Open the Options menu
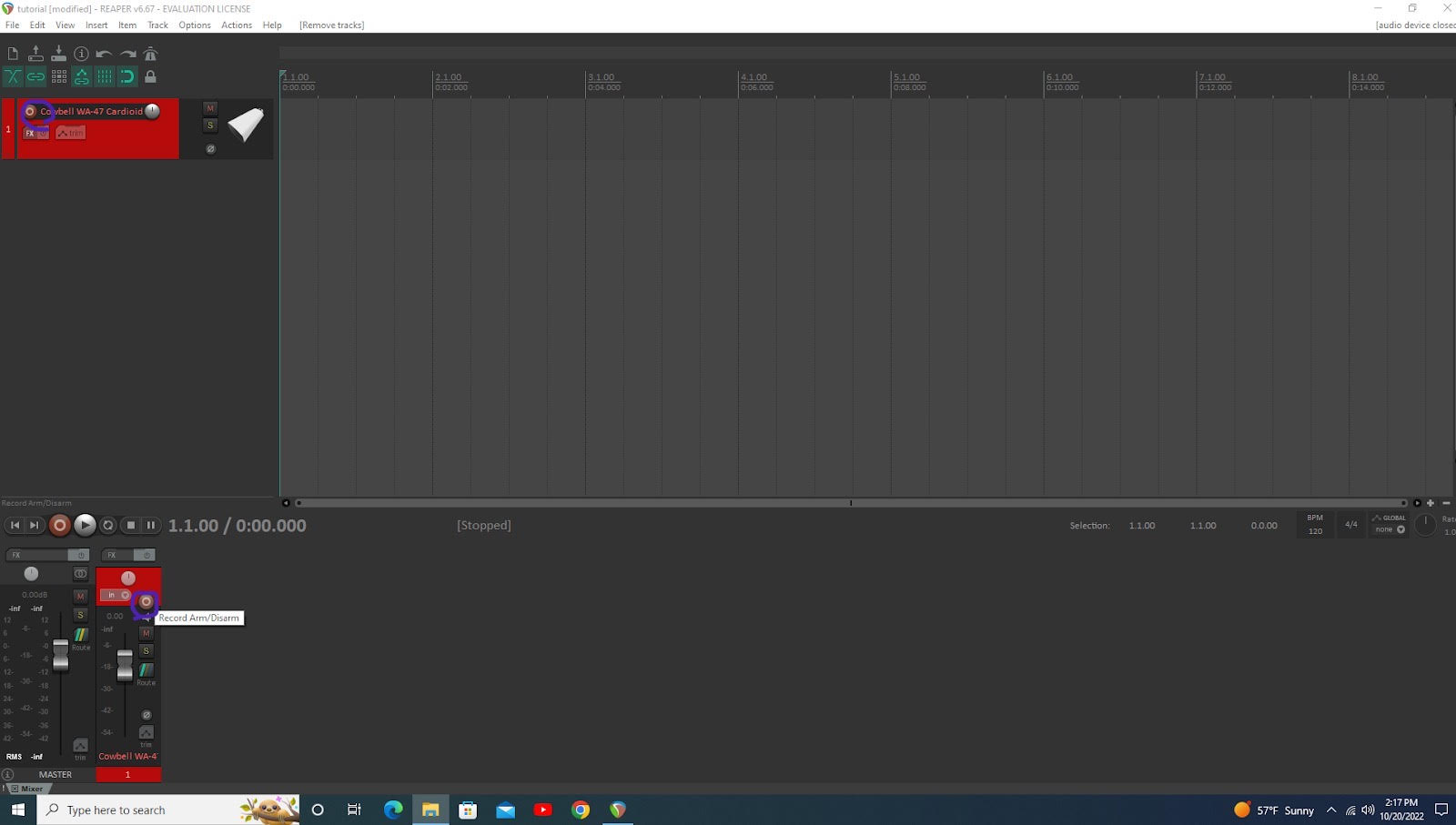1456x825 pixels. [195, 25]
